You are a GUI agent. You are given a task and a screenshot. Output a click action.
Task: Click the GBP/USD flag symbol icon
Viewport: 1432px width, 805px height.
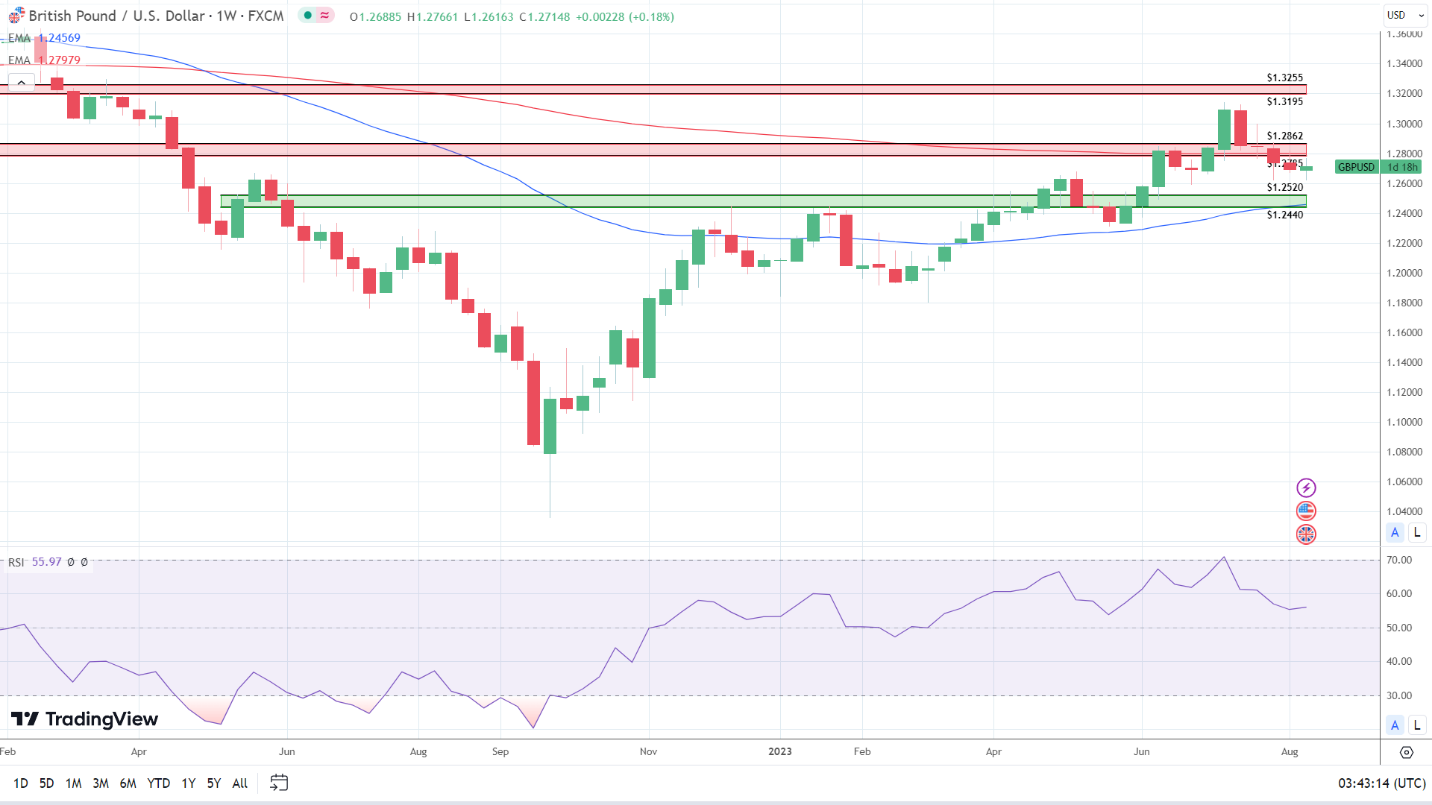[x=16, y=17]
